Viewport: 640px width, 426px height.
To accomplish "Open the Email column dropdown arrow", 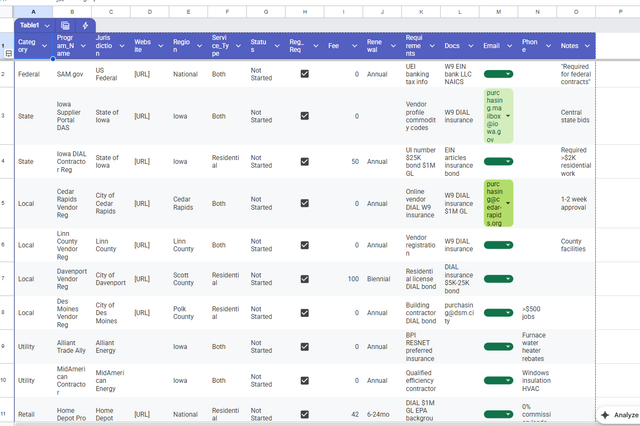I will 510,46.
